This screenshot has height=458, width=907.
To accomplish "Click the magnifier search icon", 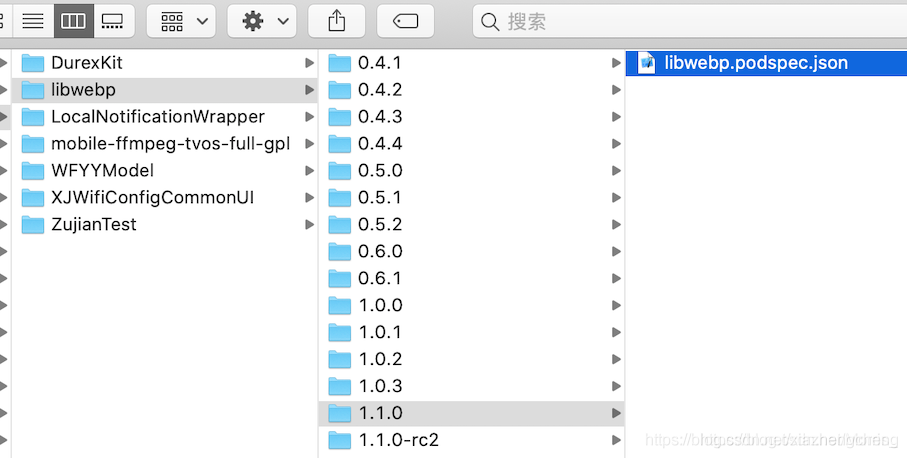I will [490, 22].
